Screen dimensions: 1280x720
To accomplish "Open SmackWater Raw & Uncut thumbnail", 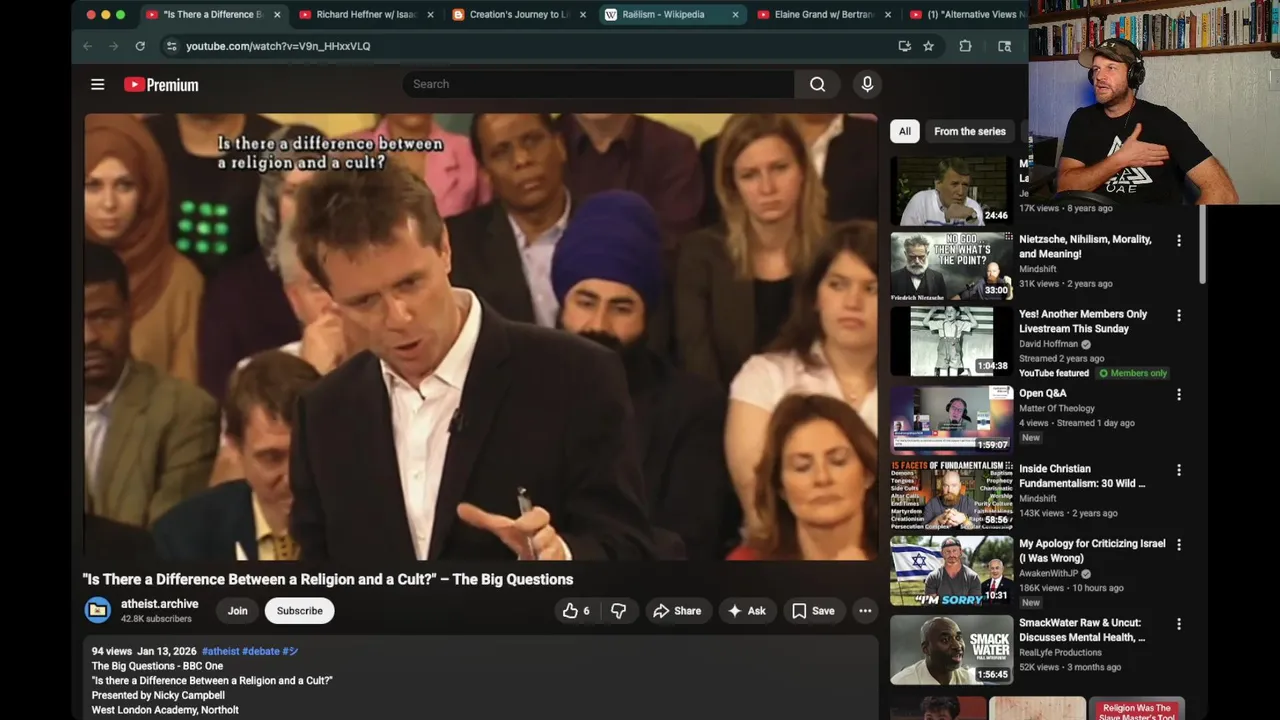I will pos(952,649).
